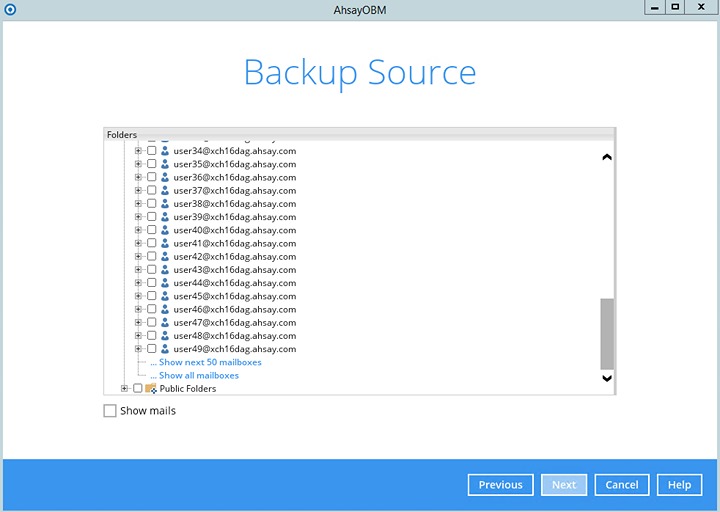Go back with the Previous button
720x512 pixels.
pos(500,485)
